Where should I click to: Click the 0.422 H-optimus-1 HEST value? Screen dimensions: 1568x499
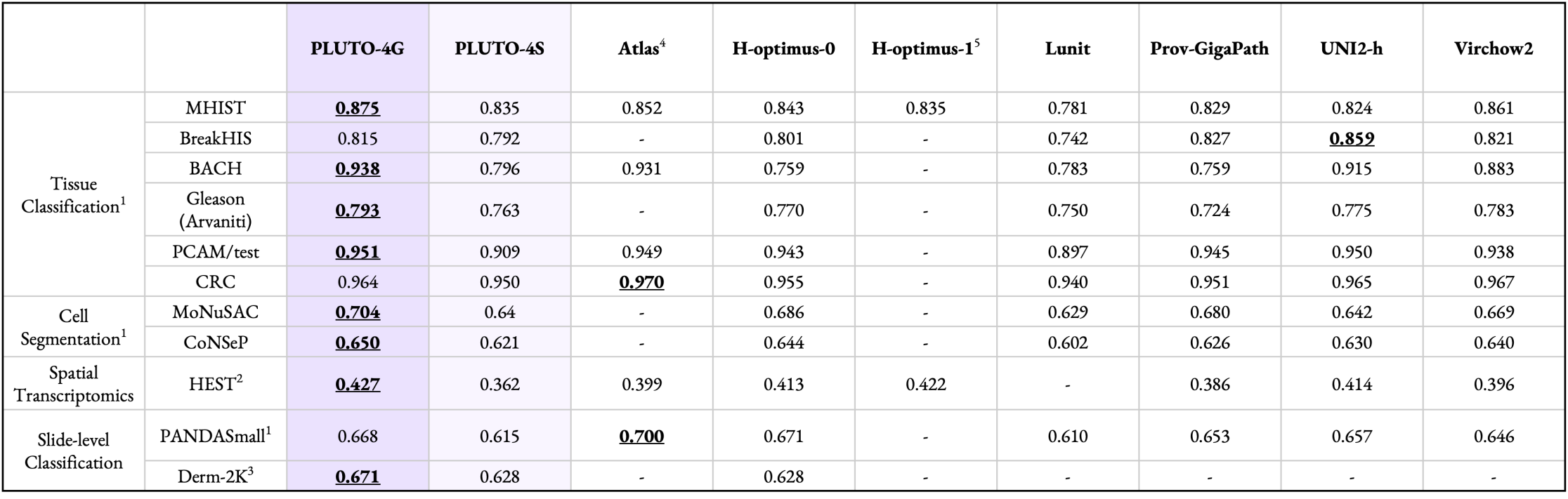point(925,384)
